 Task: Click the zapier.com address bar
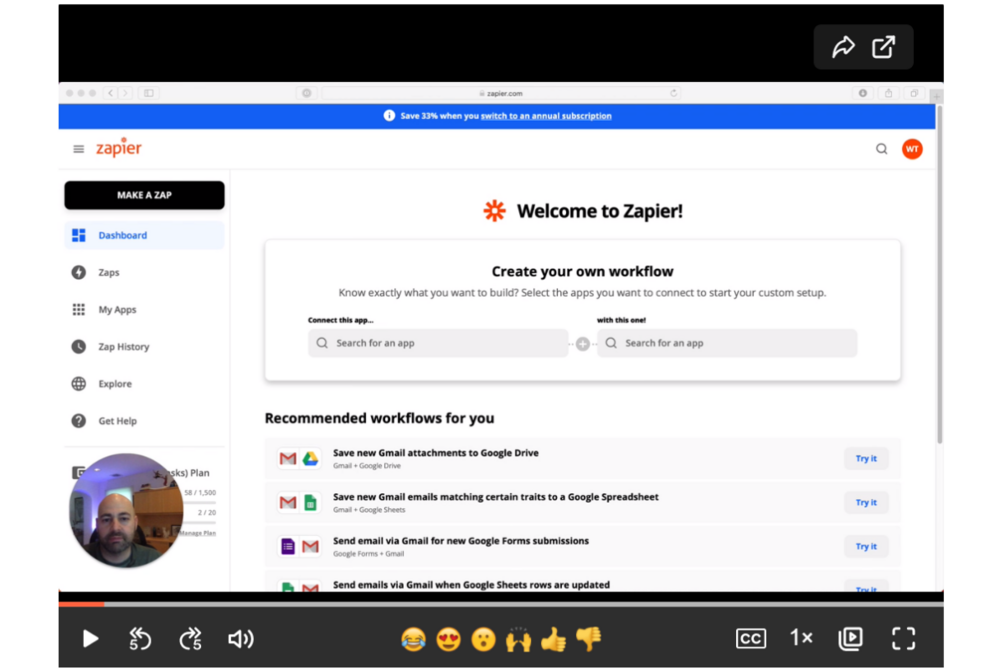tap(500, 93)
